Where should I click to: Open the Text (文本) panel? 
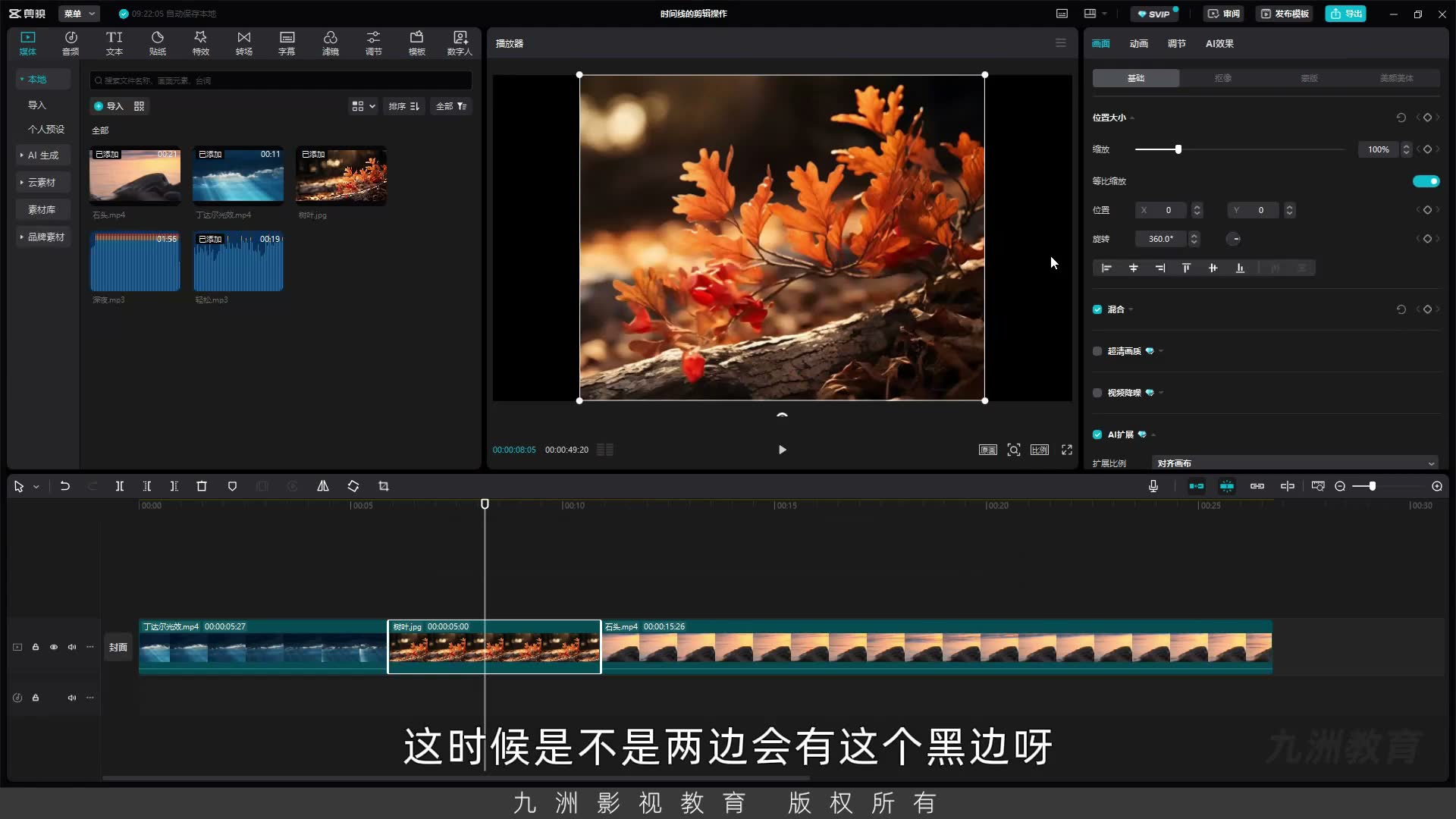coord(114,43)
